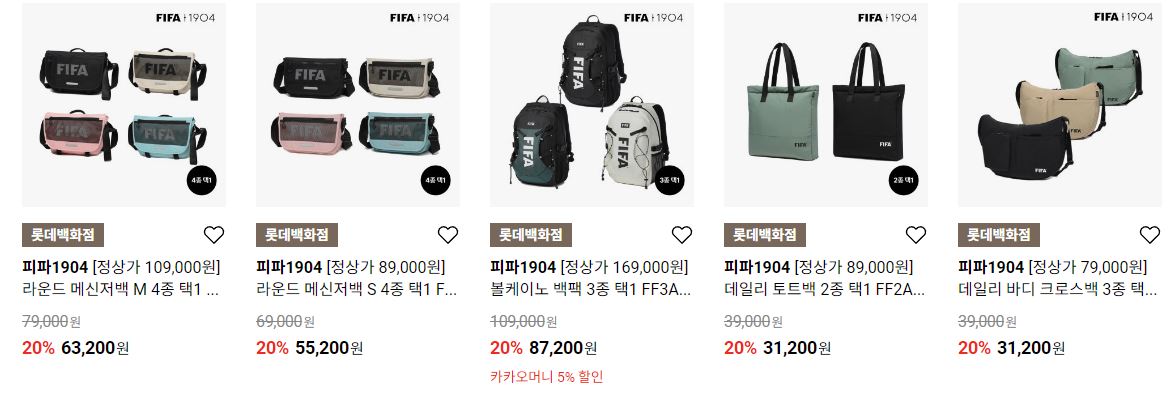Toggle the wishlist heart for 라운드 메신저백 S

(448, 235)
